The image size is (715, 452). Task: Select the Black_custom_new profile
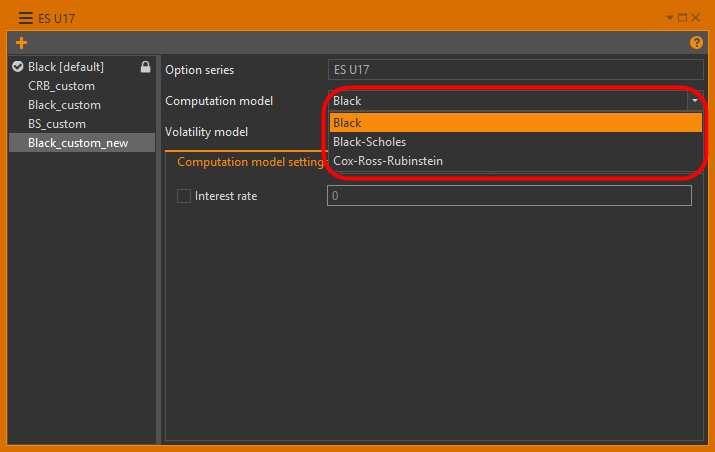pos(78,143)
